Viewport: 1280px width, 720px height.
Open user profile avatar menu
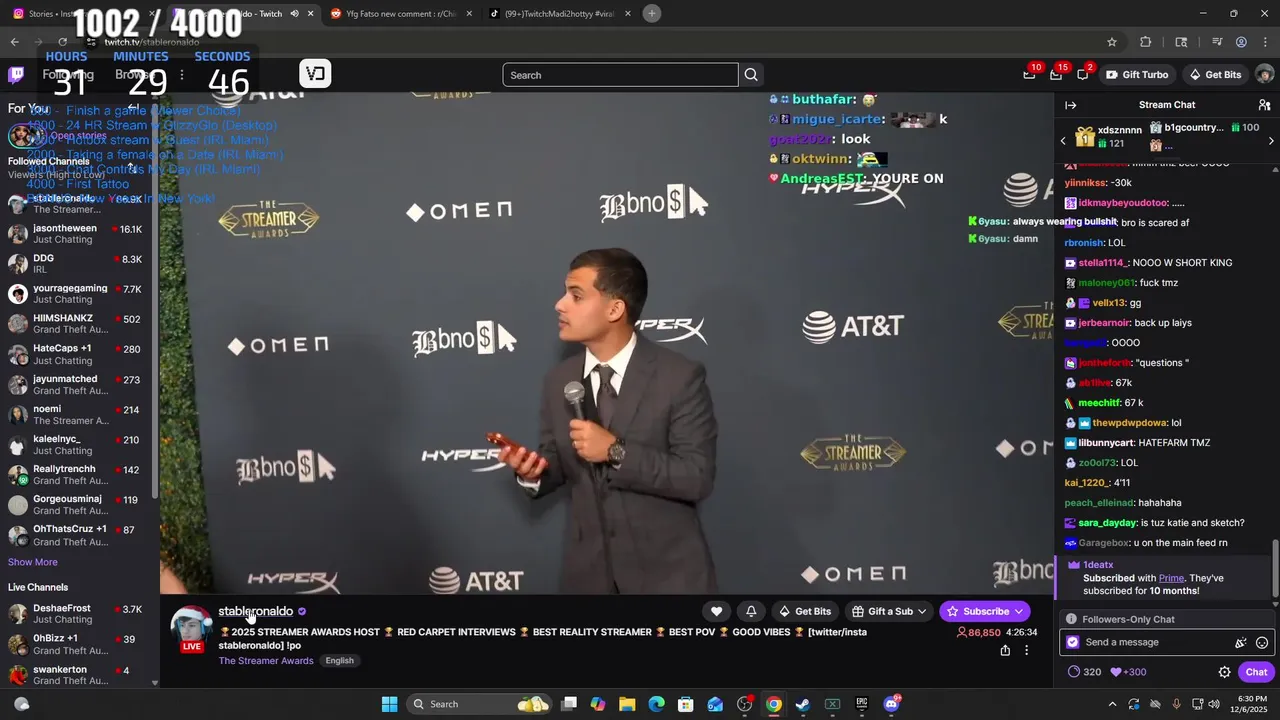point(1264,74)
